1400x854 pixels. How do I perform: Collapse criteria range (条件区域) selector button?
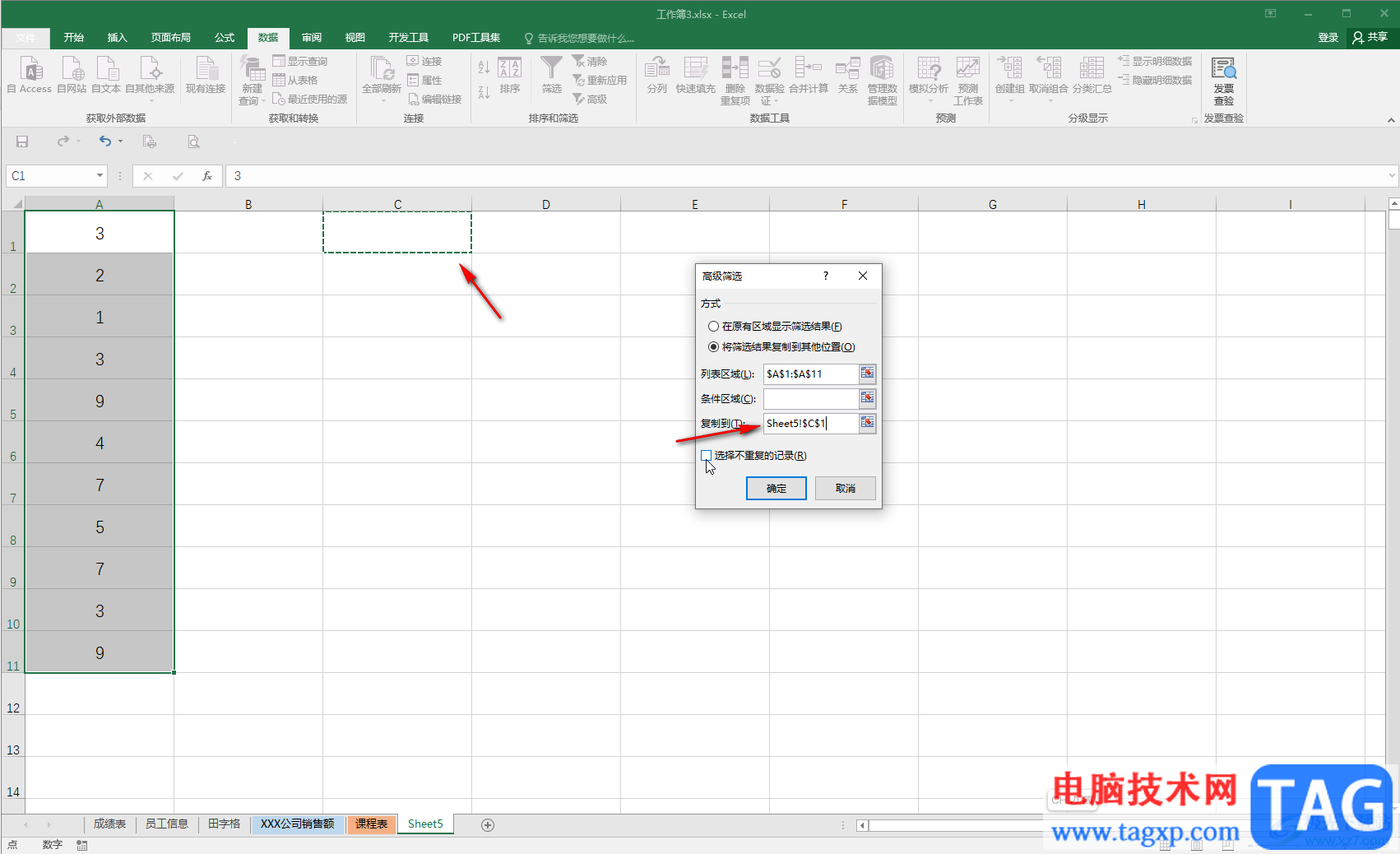868,398
